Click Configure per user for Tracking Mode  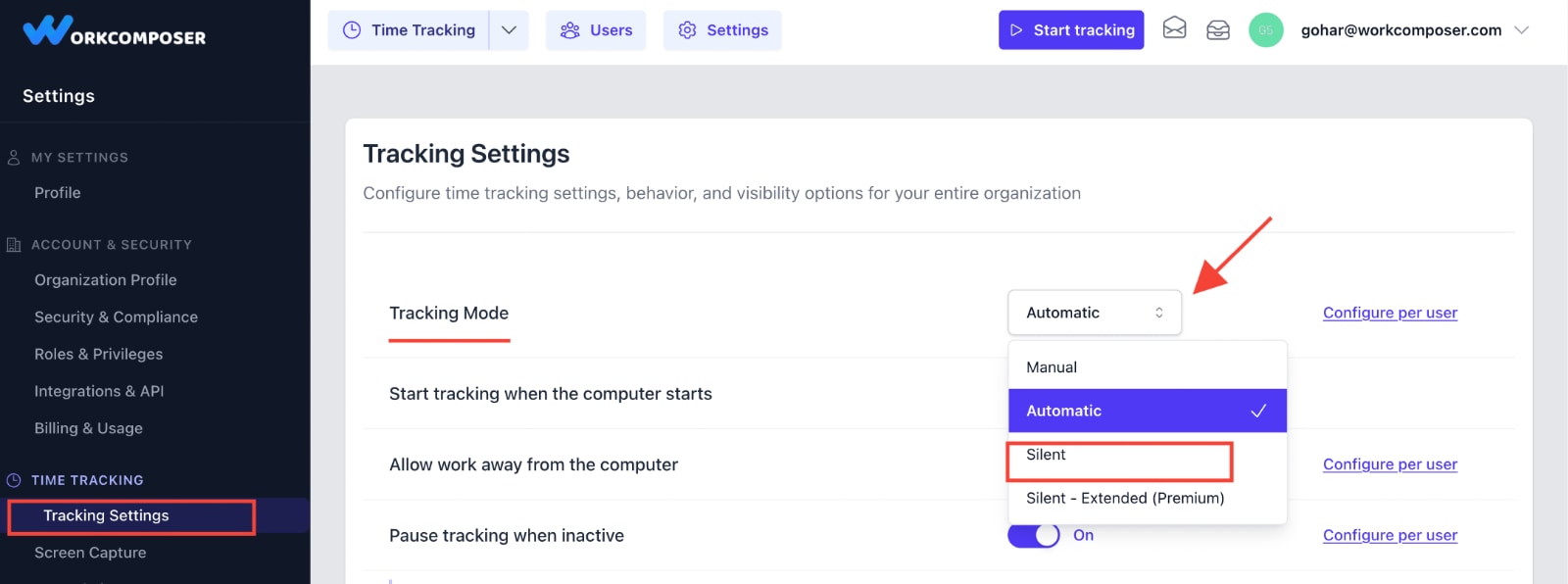point(1390,313)
